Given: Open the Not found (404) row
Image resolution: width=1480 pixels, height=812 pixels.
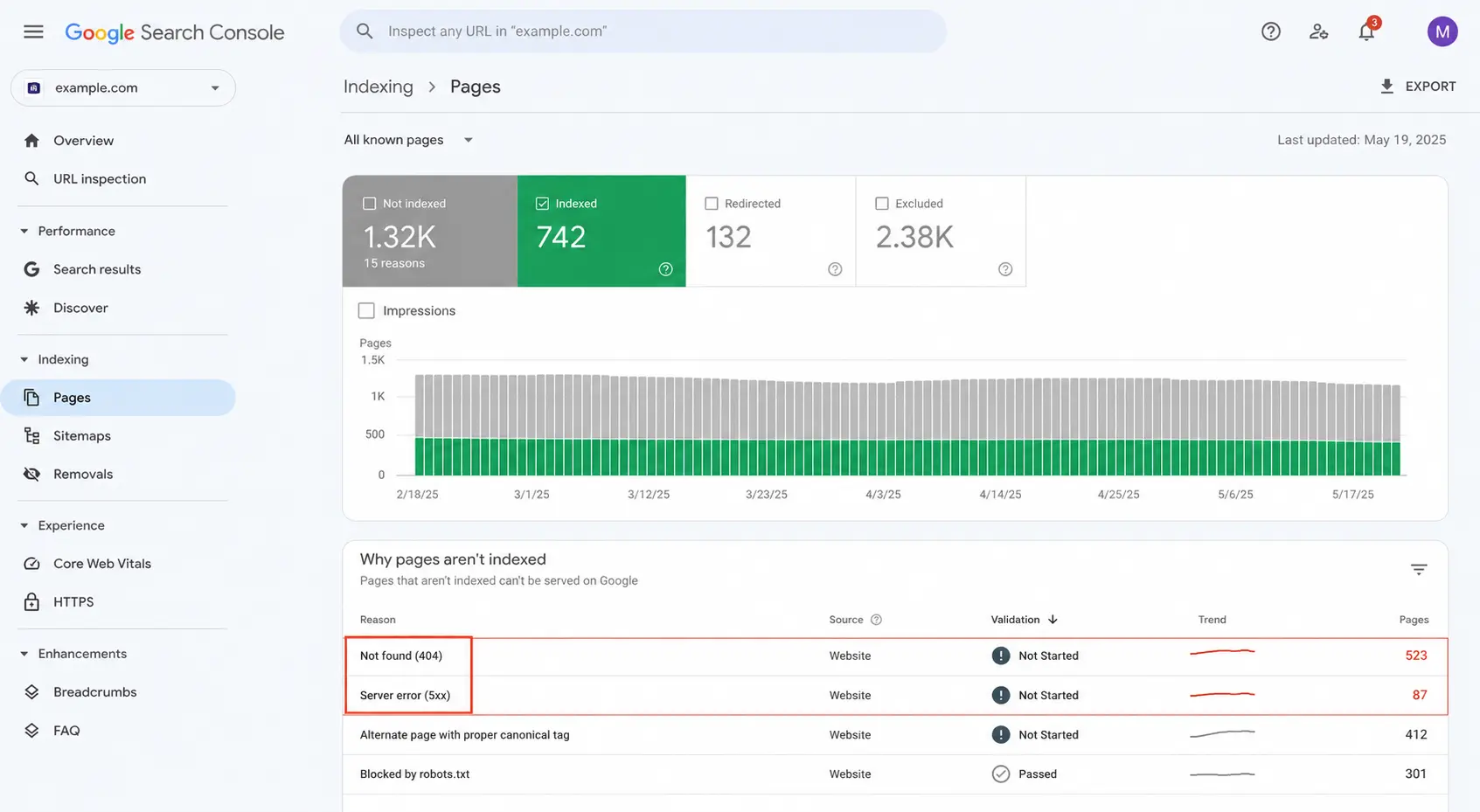Looking at the screenshot, I should (895, 656).
